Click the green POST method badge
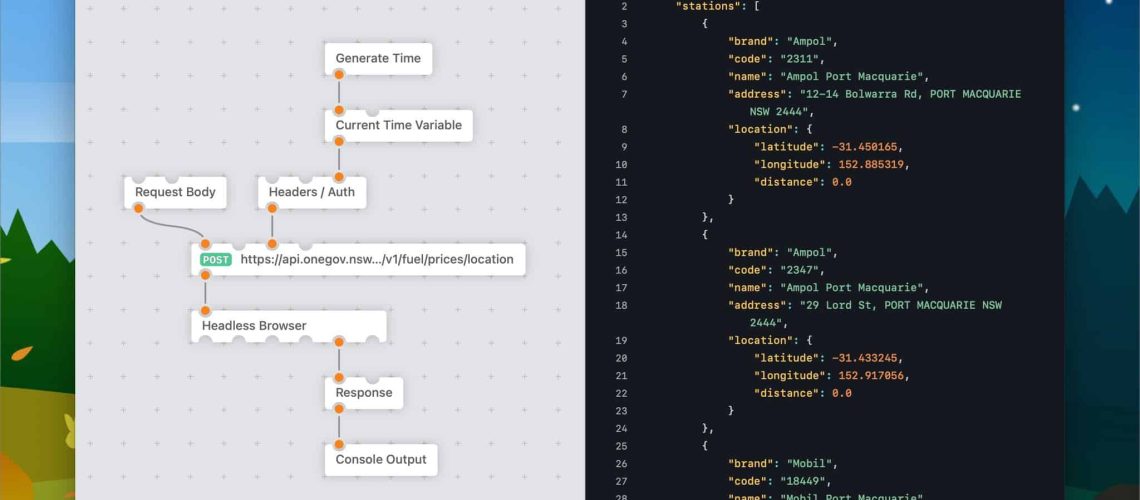 (x=216, y=259)
